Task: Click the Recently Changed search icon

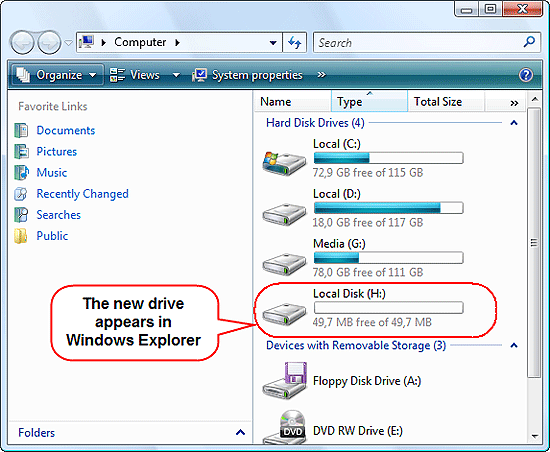Action: tap(21, 194)
